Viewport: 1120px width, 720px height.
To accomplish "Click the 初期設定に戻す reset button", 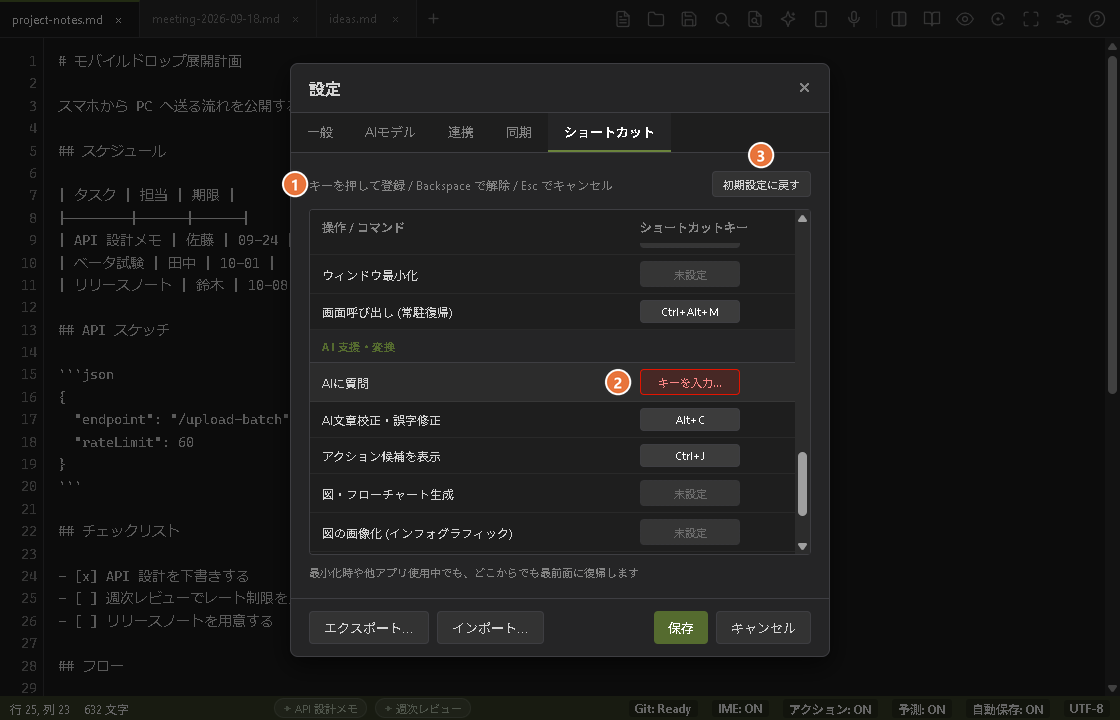I will tap(761, 184).
